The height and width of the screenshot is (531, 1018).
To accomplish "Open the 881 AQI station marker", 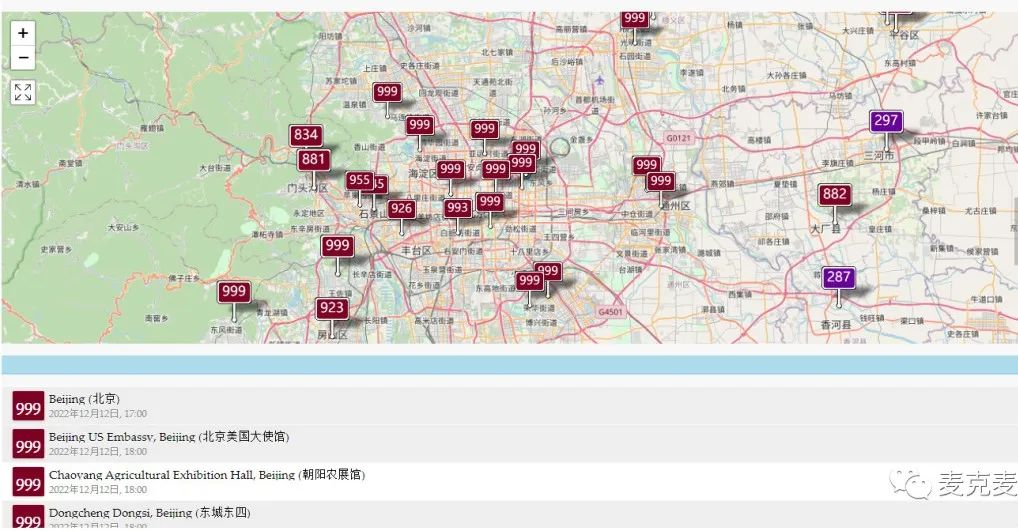I will coord(313,159).
